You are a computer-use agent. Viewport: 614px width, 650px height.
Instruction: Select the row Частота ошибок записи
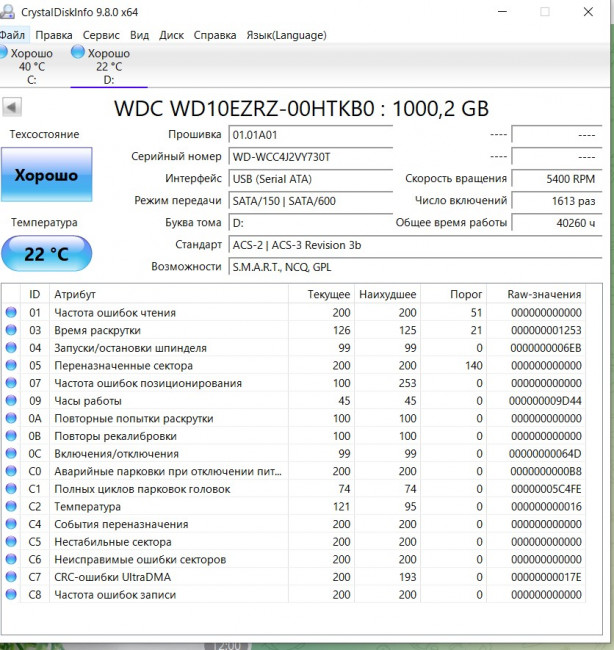294,594
